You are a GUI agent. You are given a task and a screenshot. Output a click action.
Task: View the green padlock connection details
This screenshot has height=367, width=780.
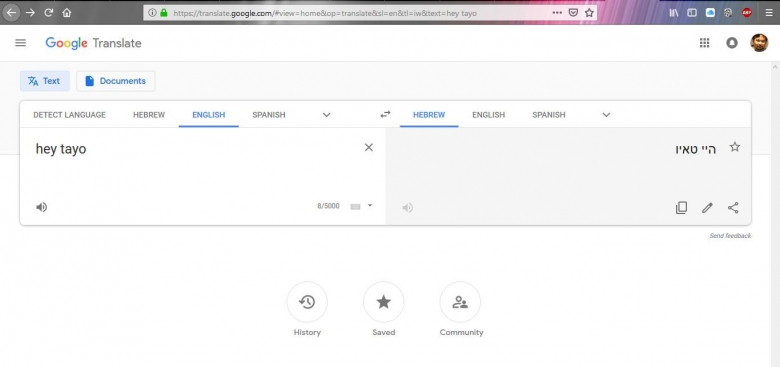pos(164,13)
